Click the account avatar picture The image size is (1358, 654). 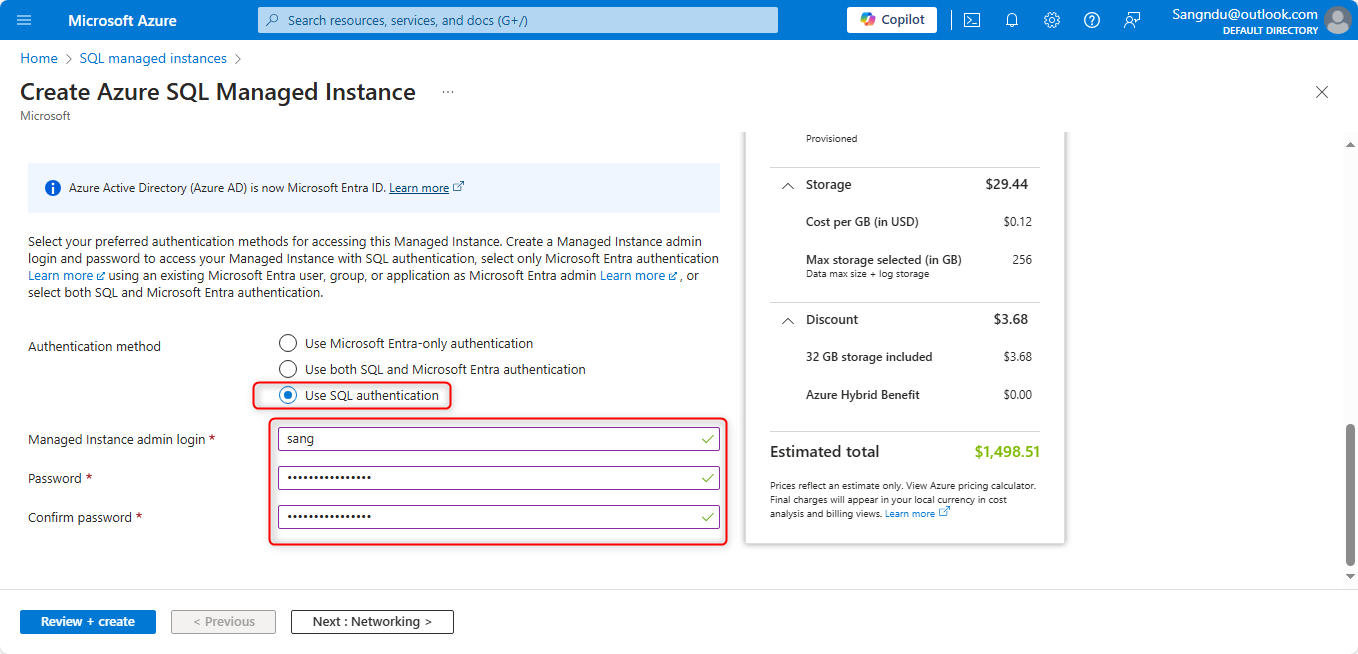click(x=1337, y=20)
